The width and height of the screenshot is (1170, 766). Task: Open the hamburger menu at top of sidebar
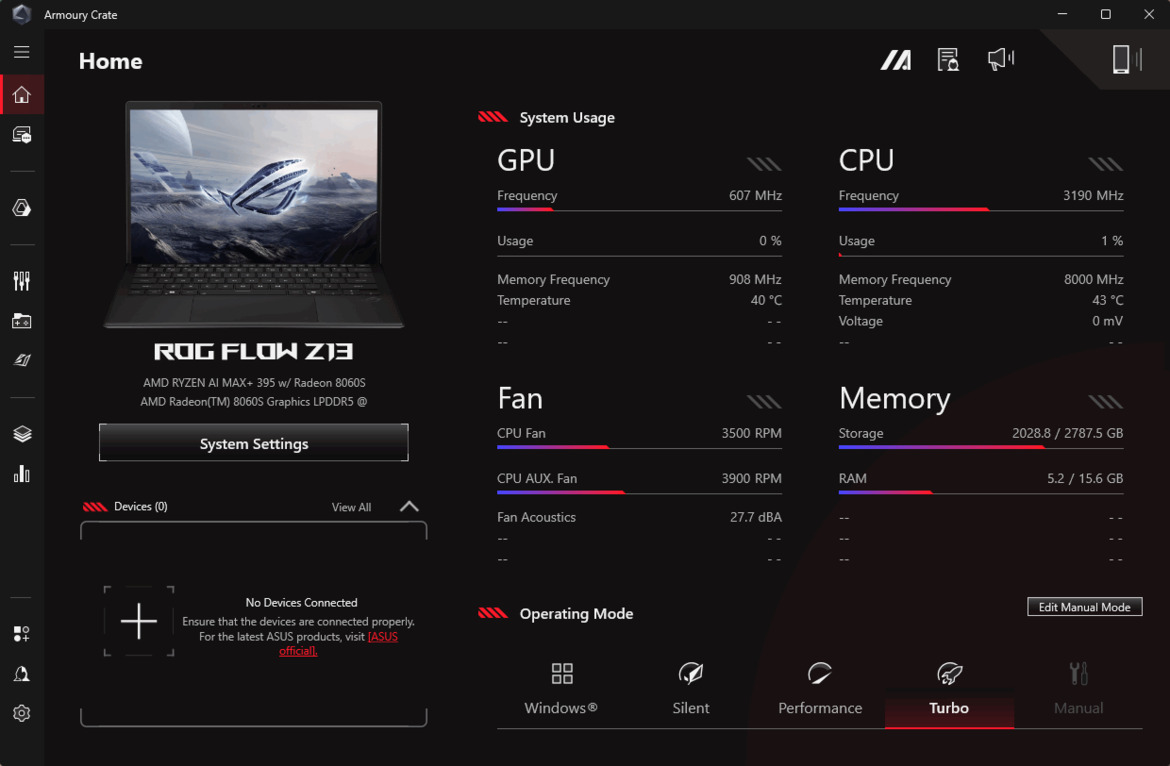tap(21, 51)
